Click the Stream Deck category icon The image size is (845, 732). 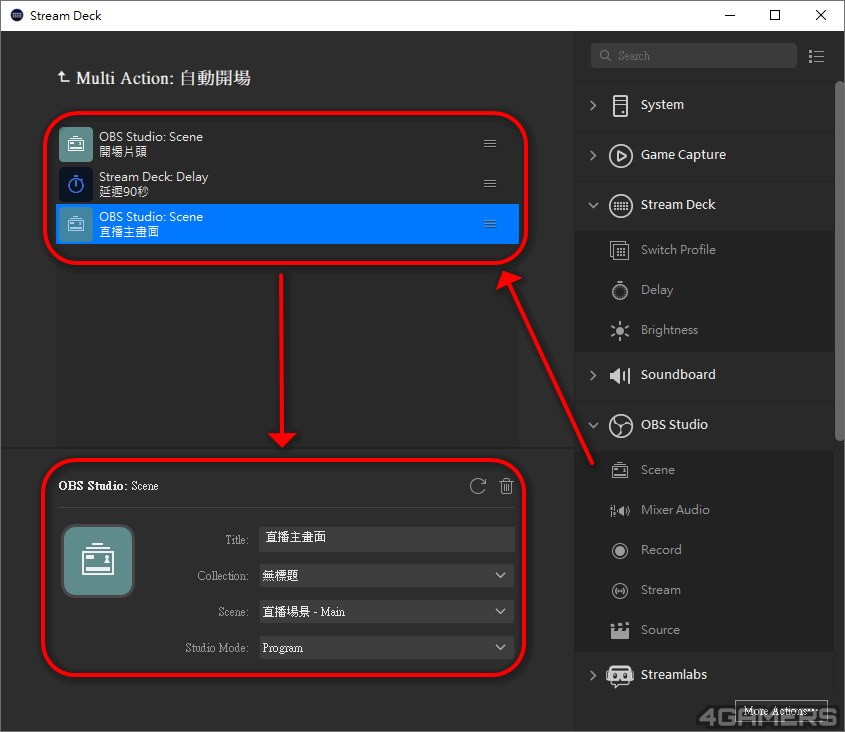click(620, 205)
